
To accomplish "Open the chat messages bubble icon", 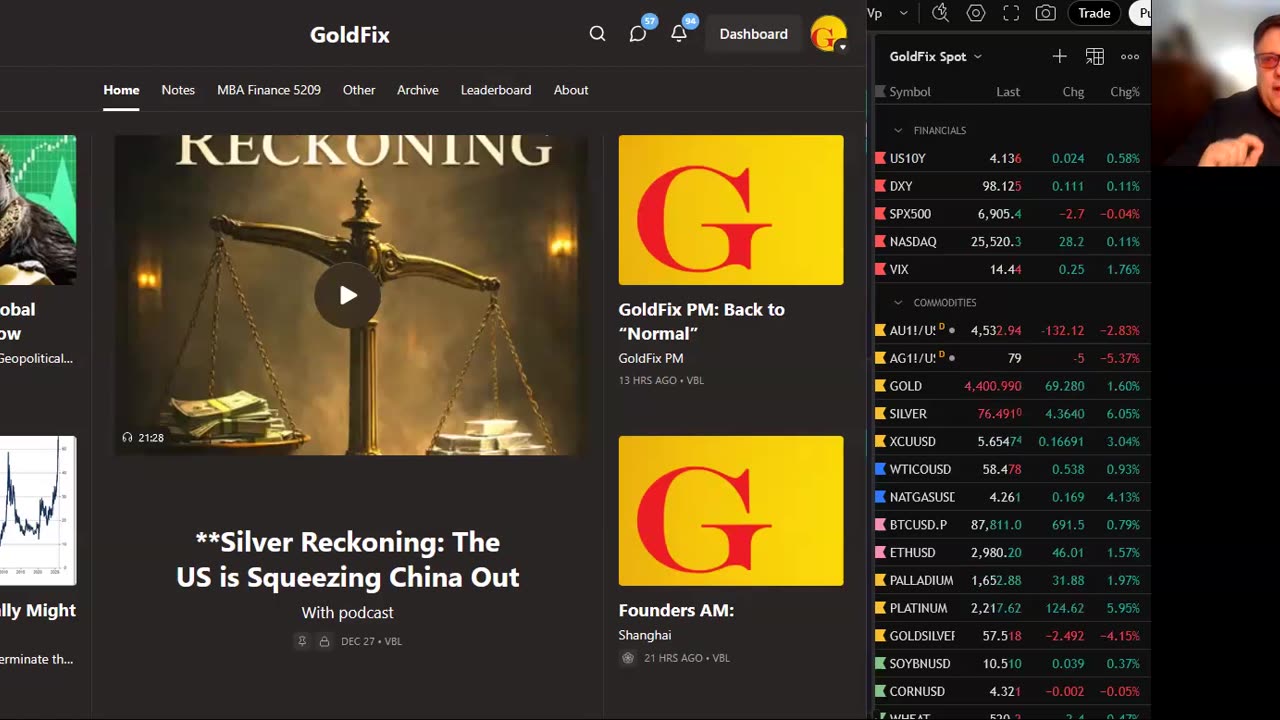I will click(x=638, y=34).
